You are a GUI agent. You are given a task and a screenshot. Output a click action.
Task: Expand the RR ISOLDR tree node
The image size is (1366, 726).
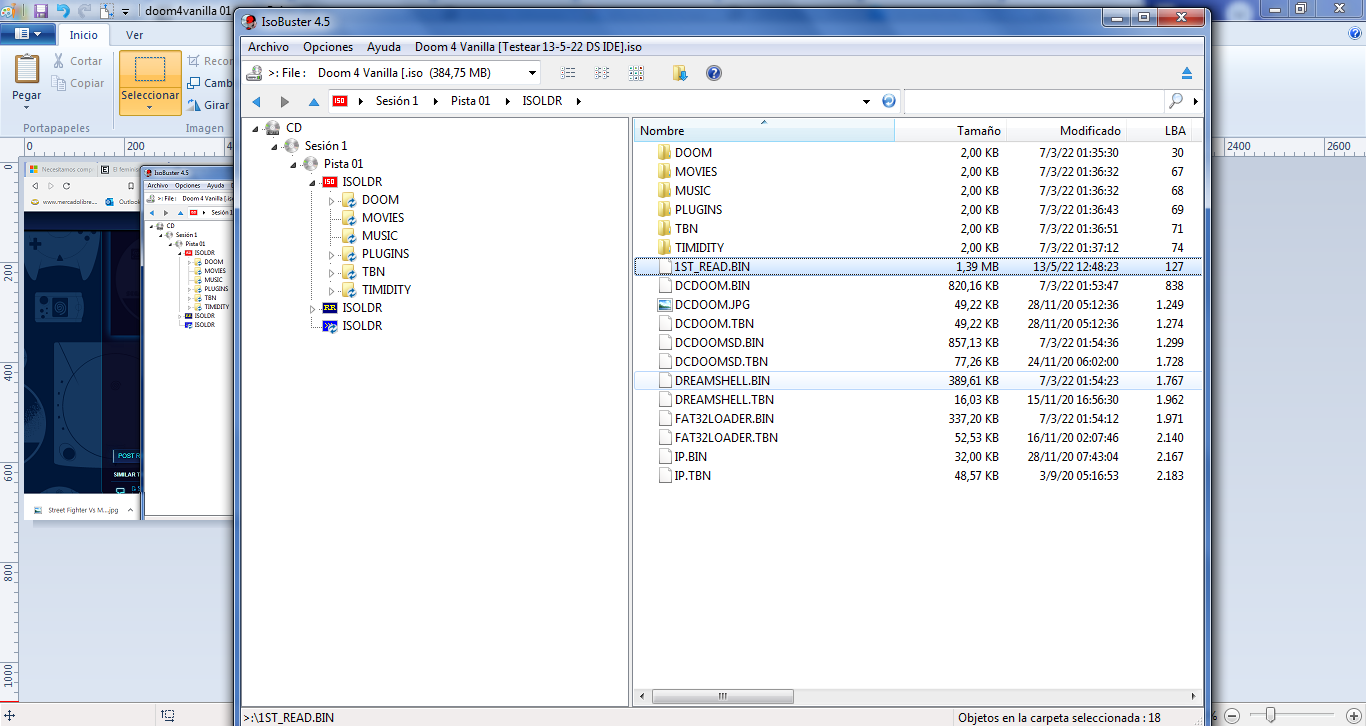pyautogui.click(x=313, y=308)
